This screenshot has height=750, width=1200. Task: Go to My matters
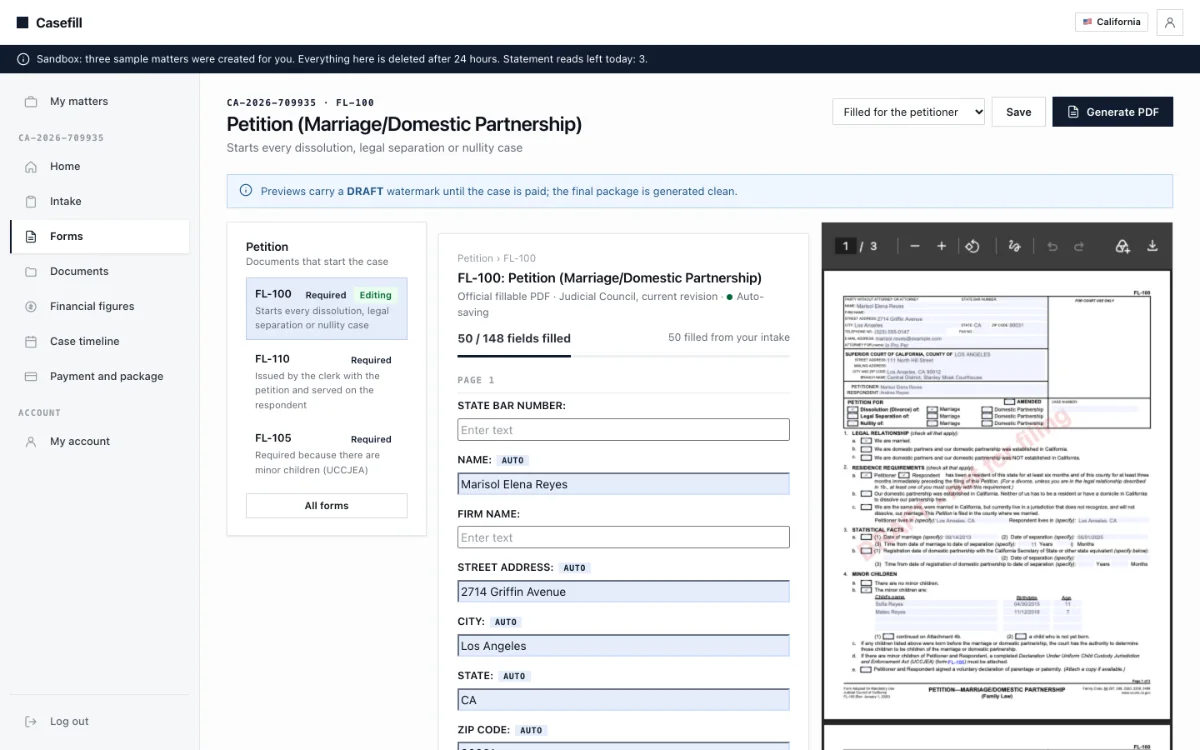[x=100, y=102]
